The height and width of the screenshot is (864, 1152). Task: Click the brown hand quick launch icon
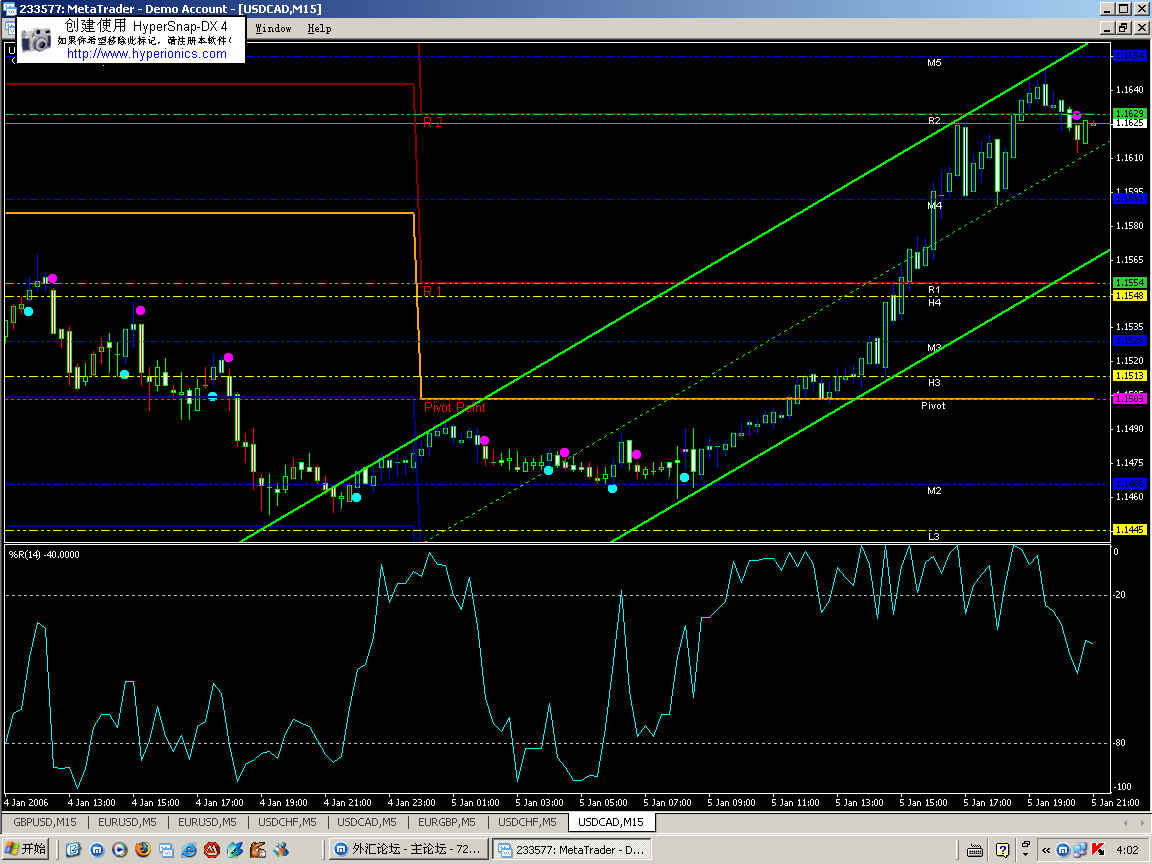(258, 850)
